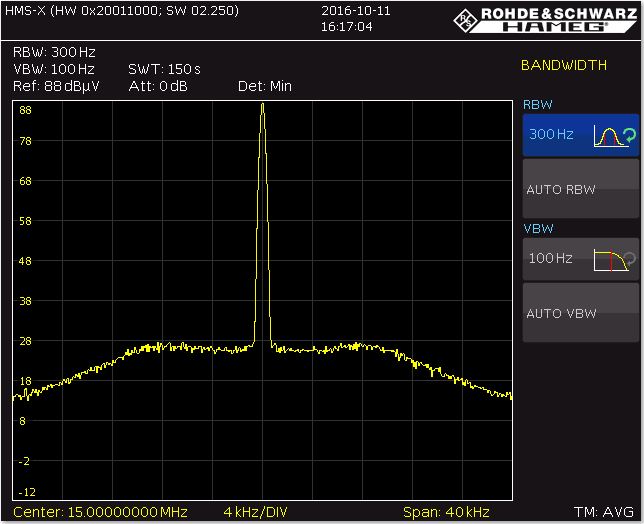This screenshot has height=524, width=644.
Task: Click the TM: AVG trace mode label
Action: click(x=606, y=512)
